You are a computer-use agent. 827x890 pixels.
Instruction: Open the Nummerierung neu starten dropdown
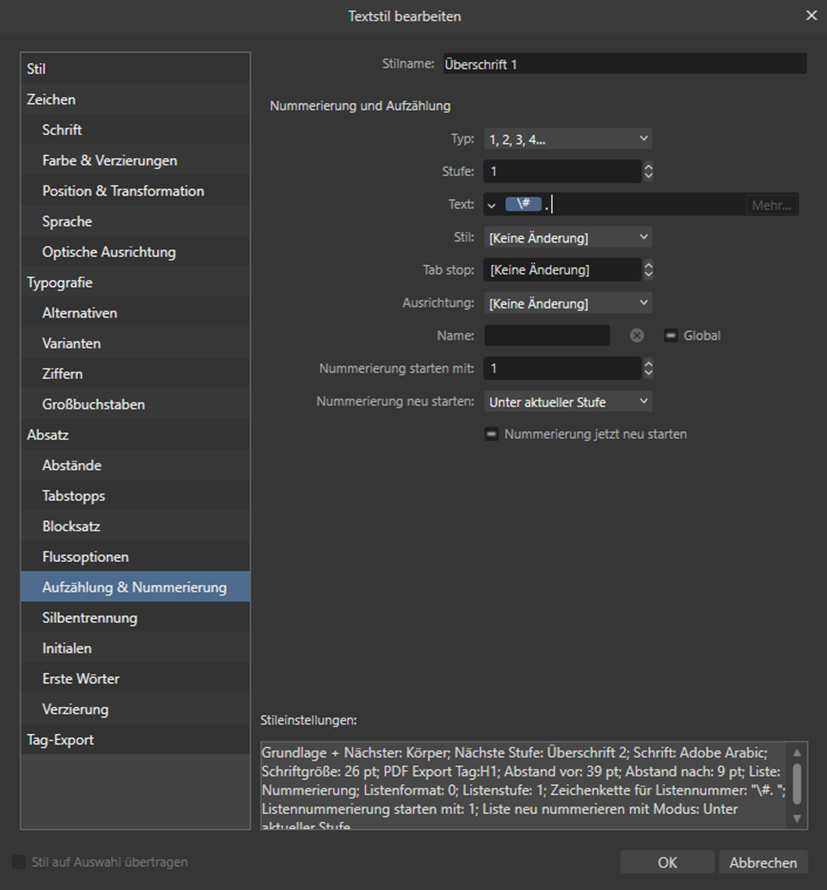568,402
